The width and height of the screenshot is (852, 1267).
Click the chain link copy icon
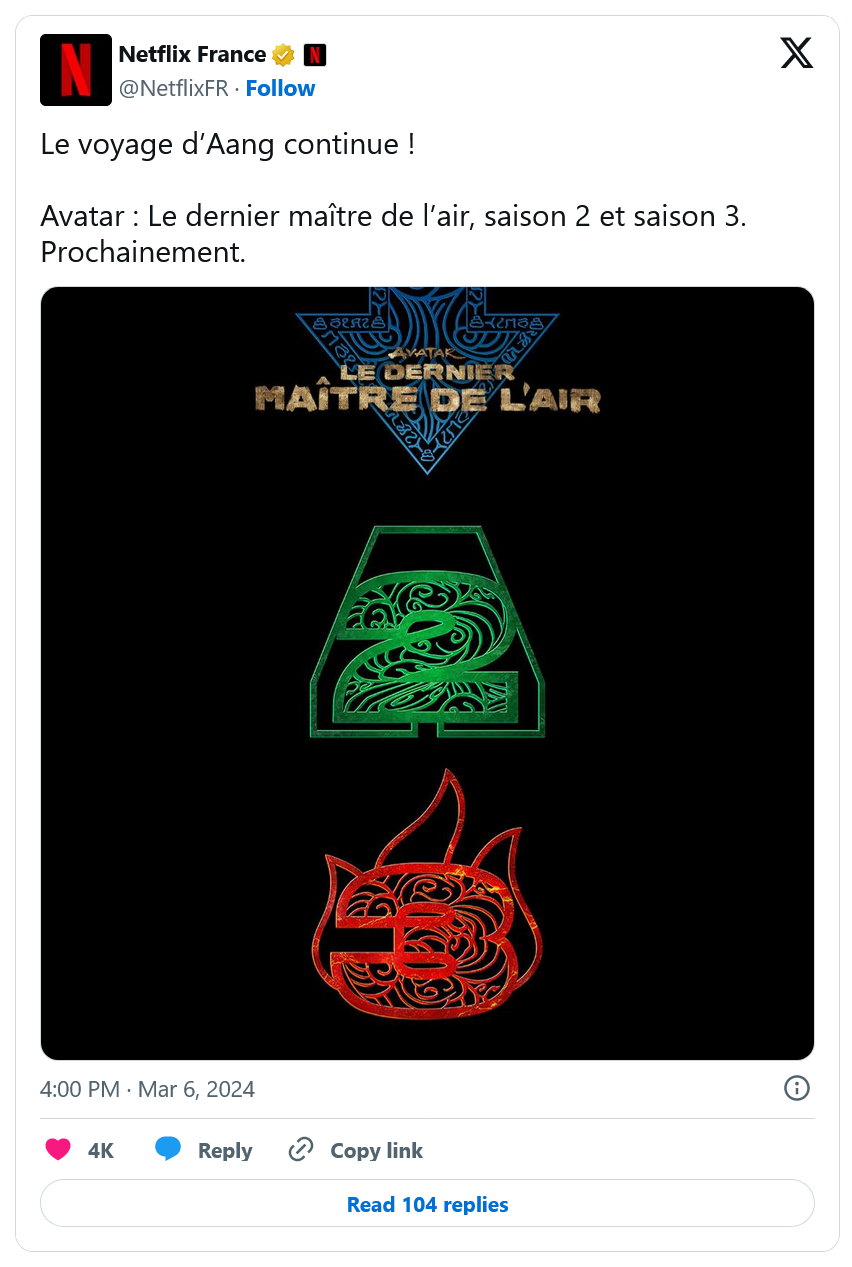(x=301, y=1150)
